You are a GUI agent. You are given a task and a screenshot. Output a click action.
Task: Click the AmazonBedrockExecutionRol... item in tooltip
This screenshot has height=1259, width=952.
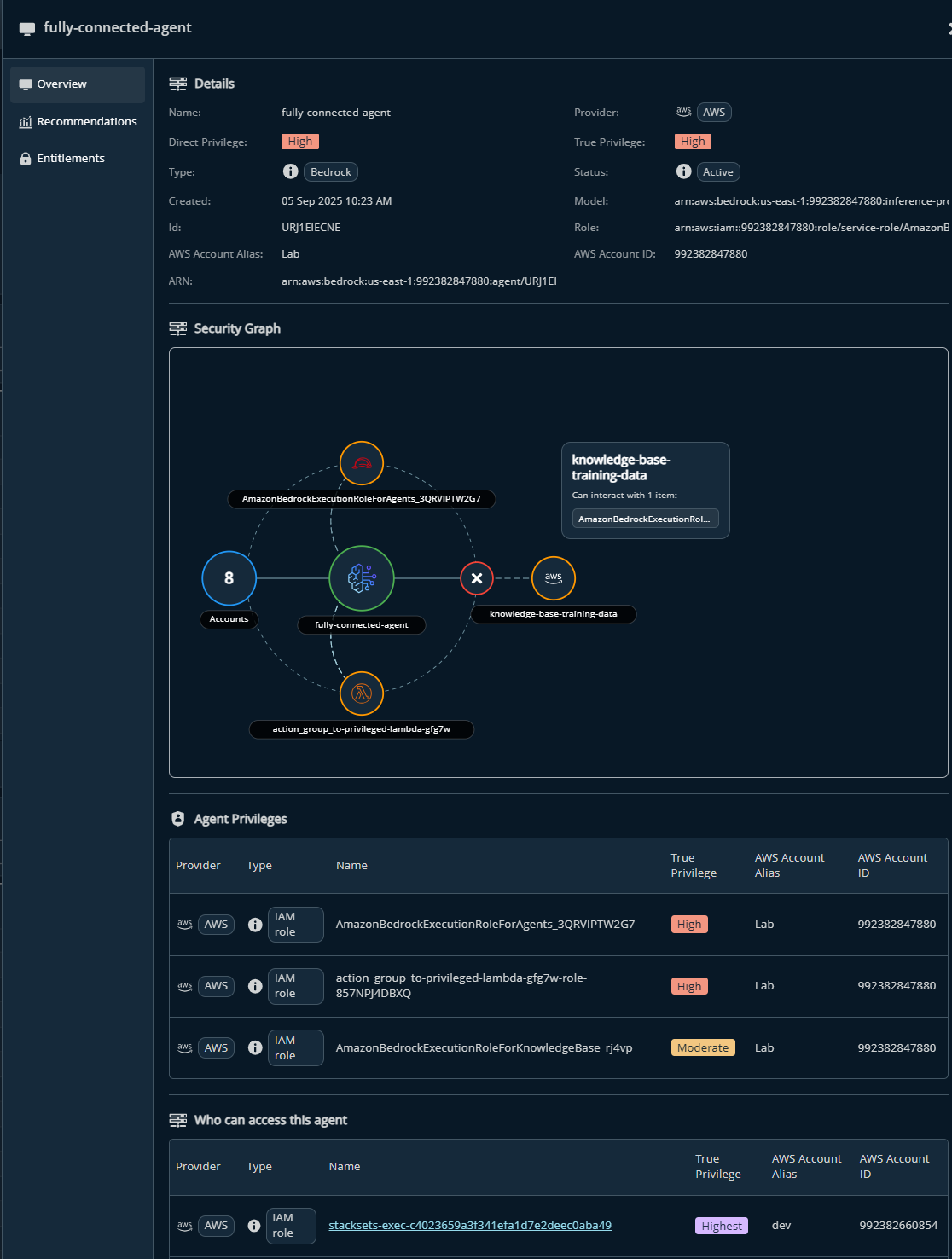(x=645, y=519)
